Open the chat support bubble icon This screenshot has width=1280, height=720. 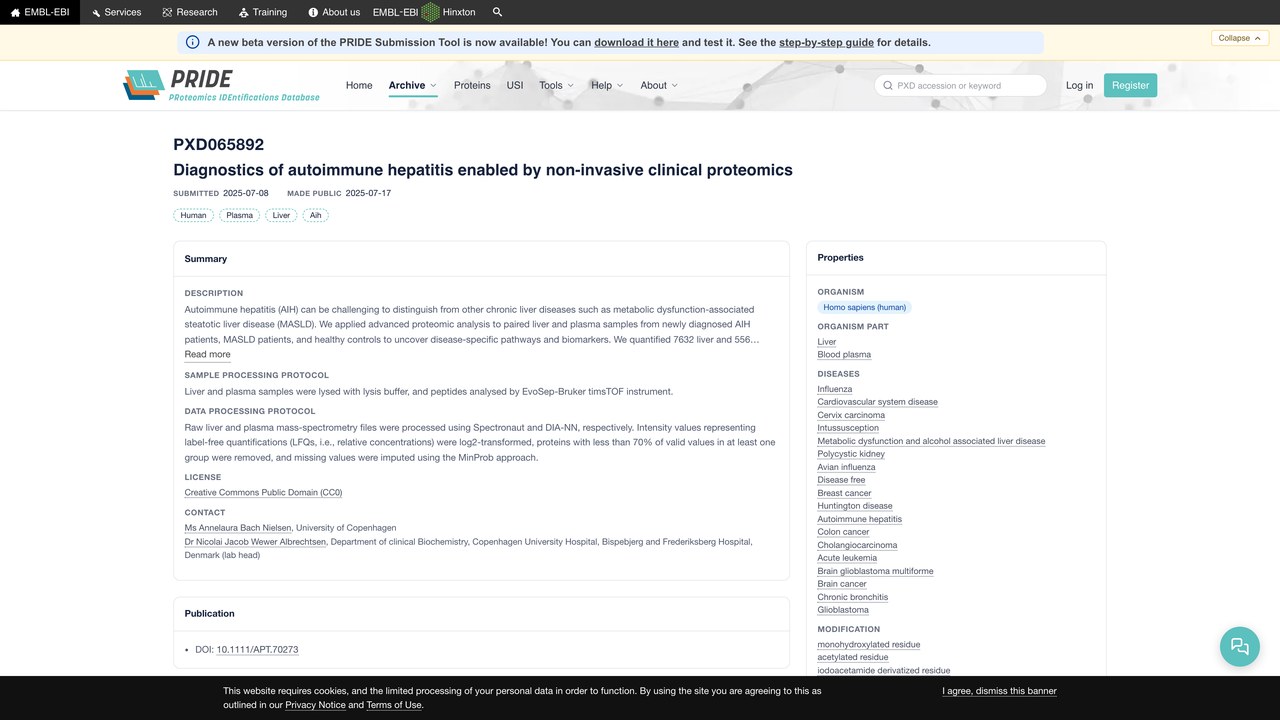[1240, 646]
